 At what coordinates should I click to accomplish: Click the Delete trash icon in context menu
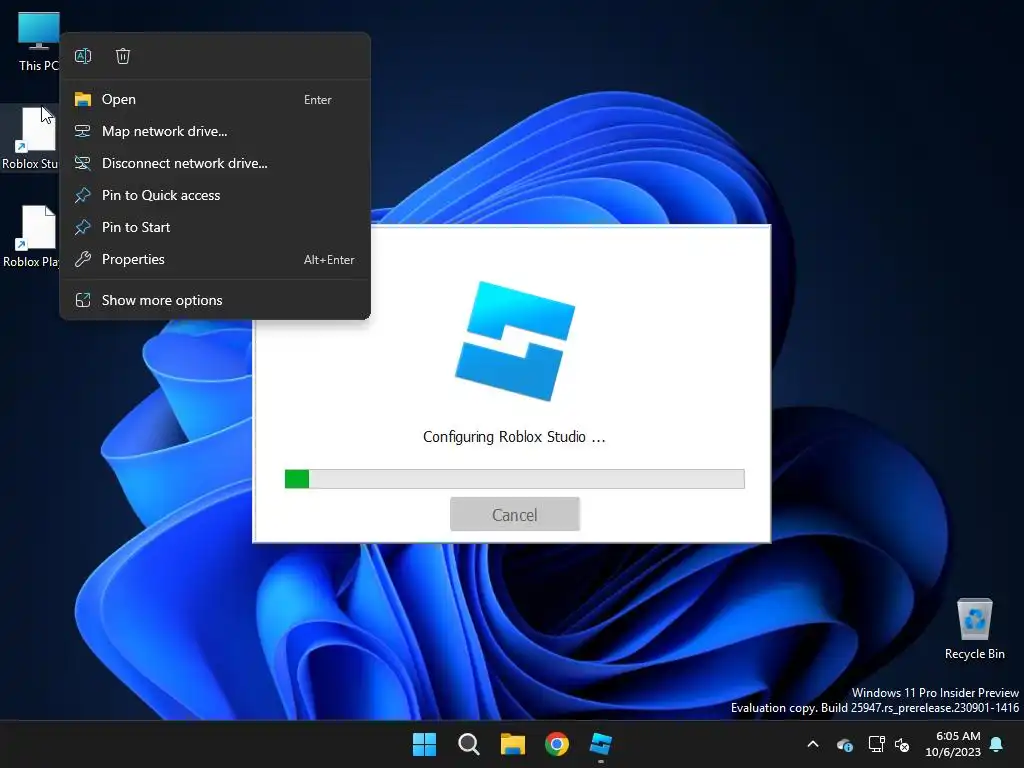coord(123,56)
